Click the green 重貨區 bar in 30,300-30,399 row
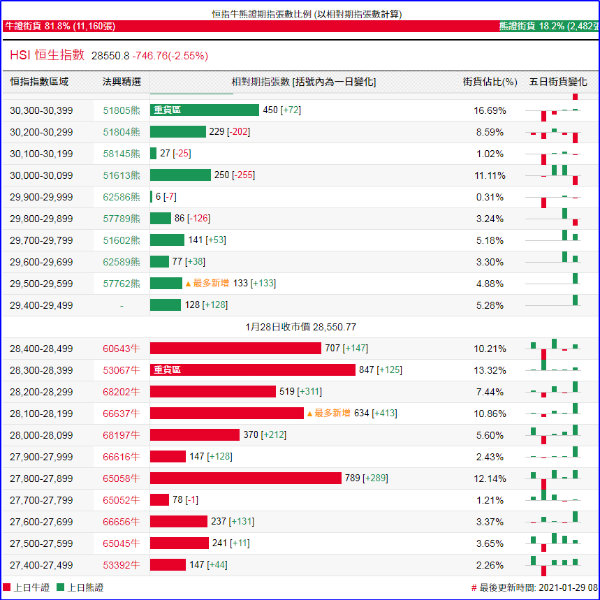Screen dimensions: 600x600 [204, 110]
